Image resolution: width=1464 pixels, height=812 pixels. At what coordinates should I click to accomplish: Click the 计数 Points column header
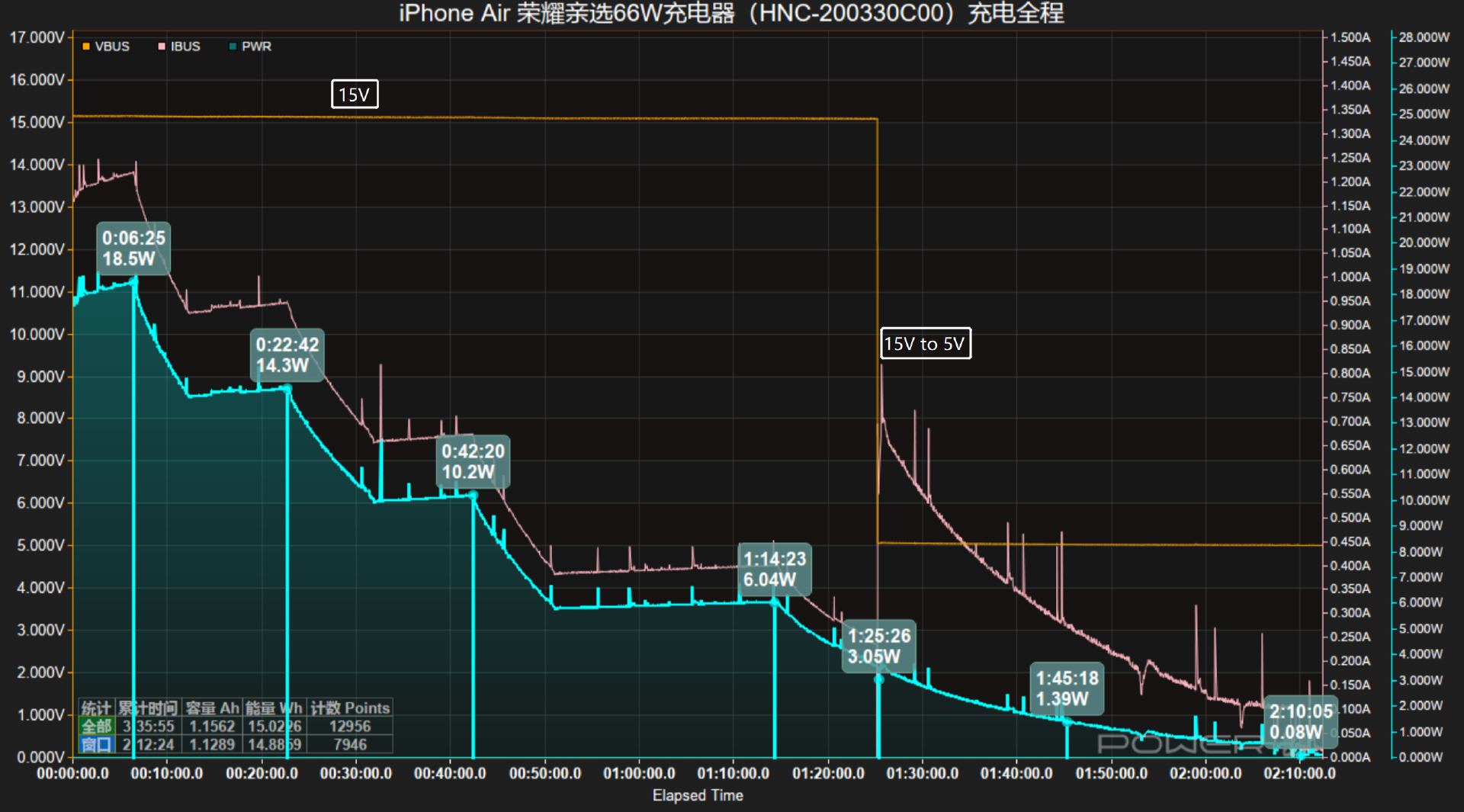[349, 708]
